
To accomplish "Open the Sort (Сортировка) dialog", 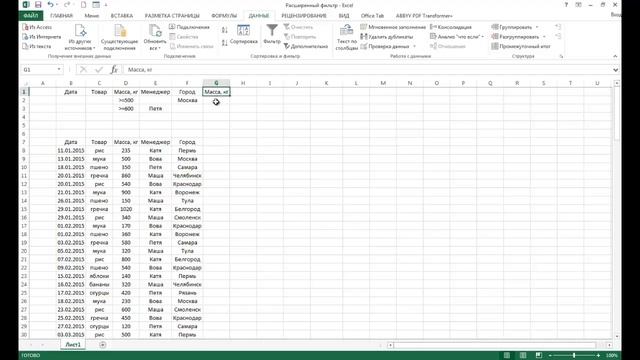I will click(244, 35).
